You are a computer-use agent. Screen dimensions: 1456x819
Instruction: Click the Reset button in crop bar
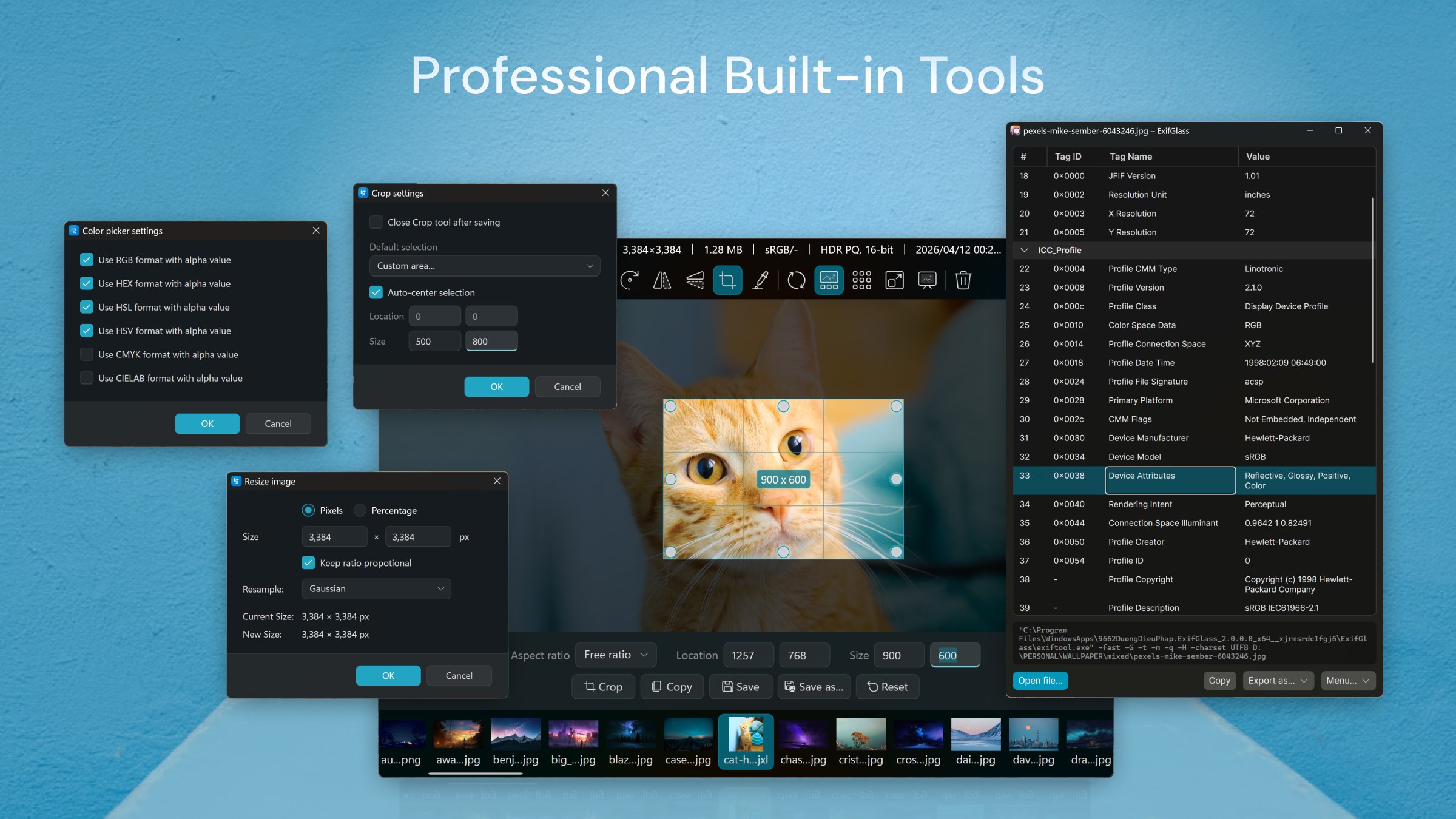888,687
